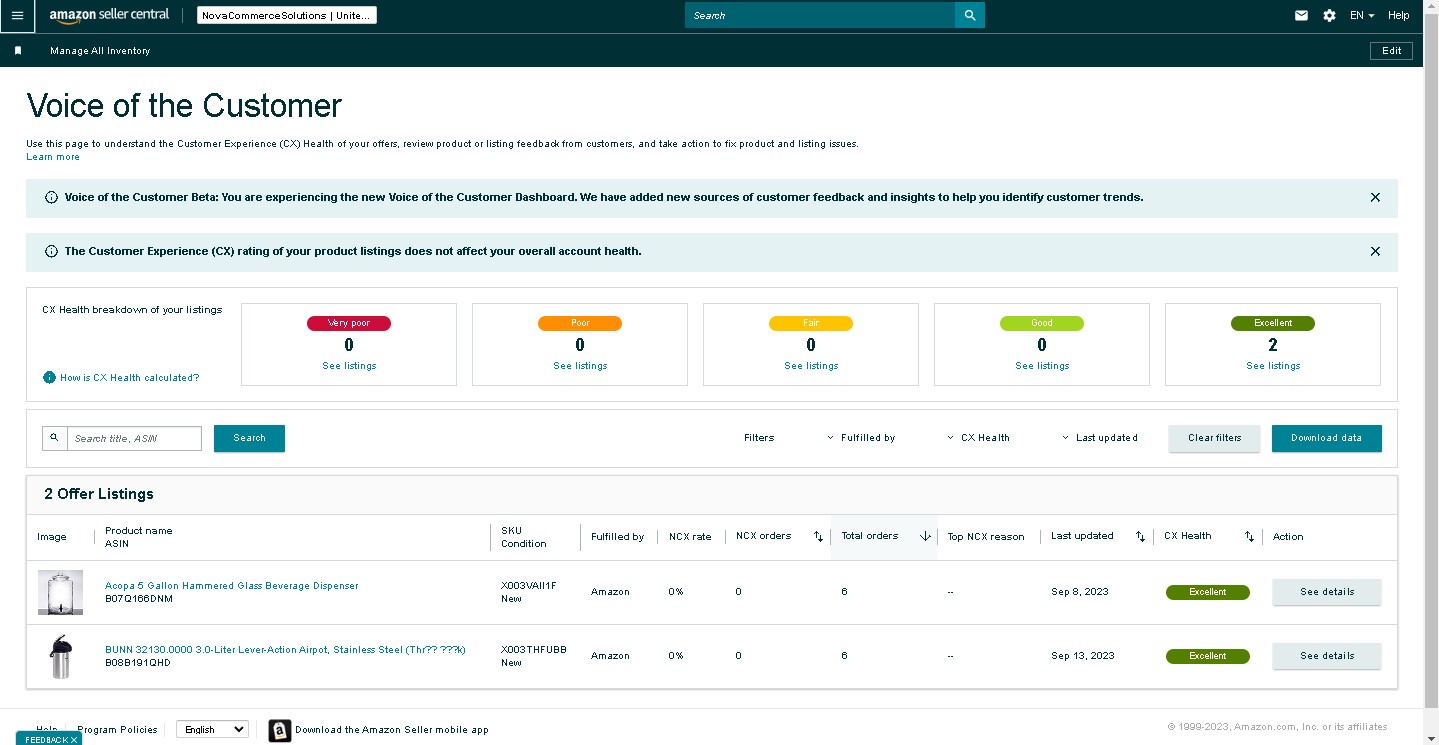Screen dimensions: 1439x745
Task: See listings under Very poor
Action: [x=349, y=366]
